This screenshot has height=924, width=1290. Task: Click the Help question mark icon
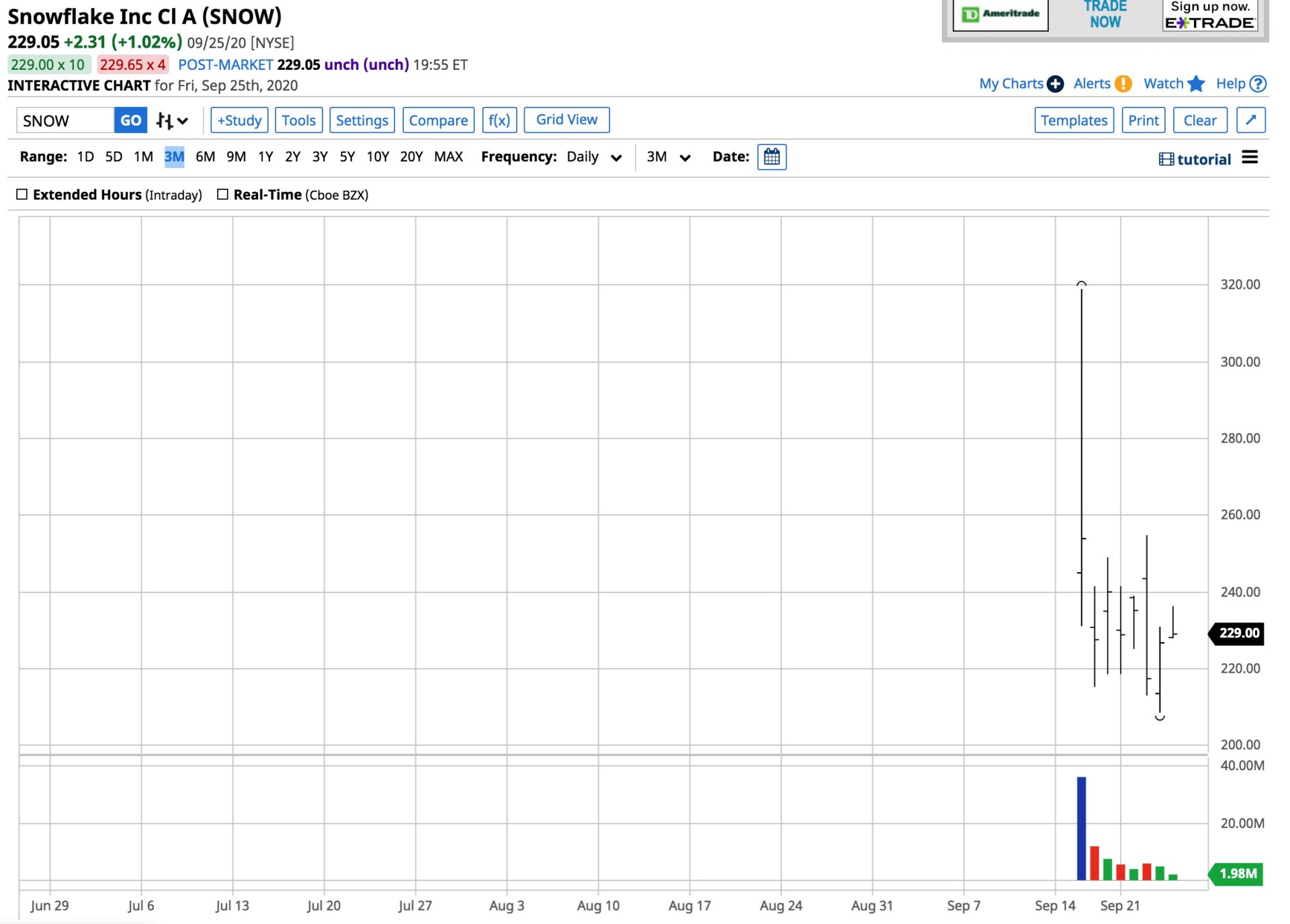(x=1258, y=84)
